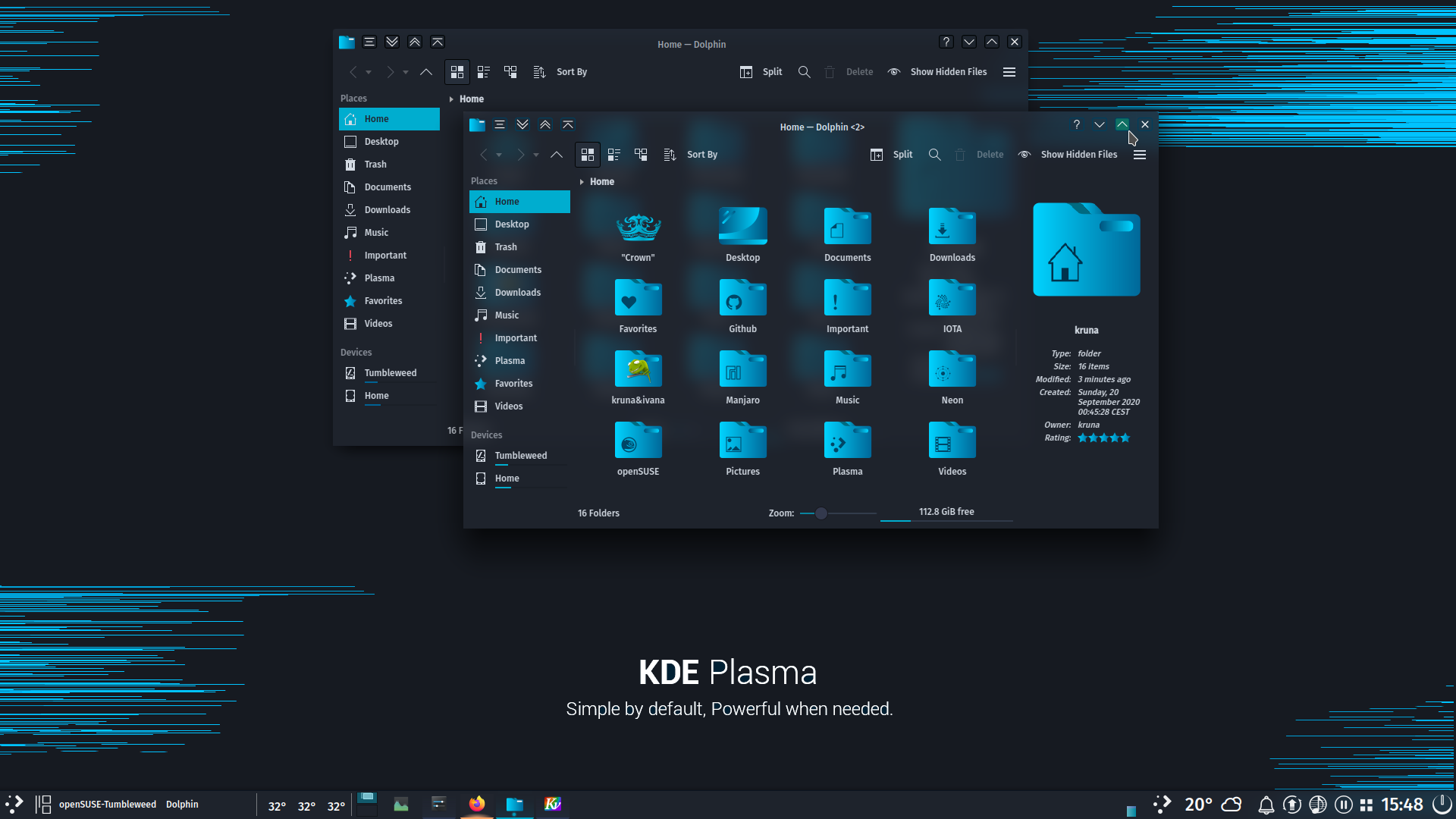Select Music in Dolphin <2> Places panel
This screenshot has height=819, width=1456.
pyautogui.click(x=519, y=315)
